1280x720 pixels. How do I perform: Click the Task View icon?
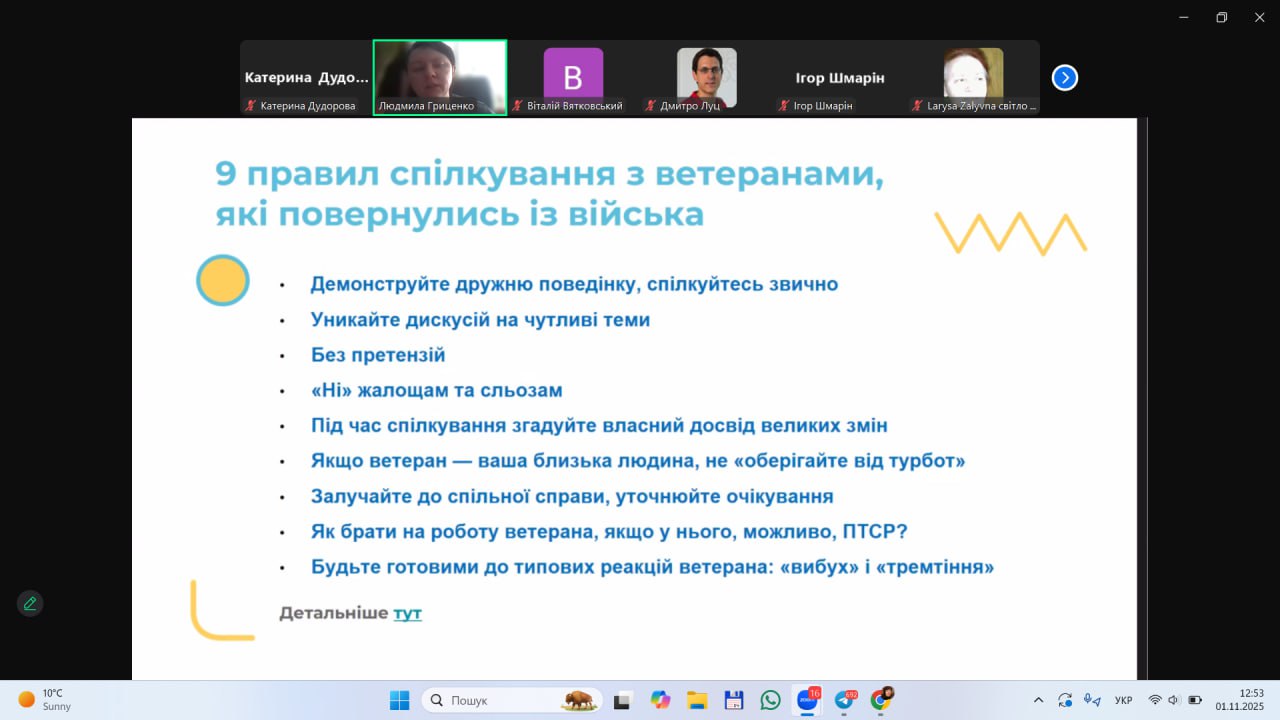(x=623, y=700)
